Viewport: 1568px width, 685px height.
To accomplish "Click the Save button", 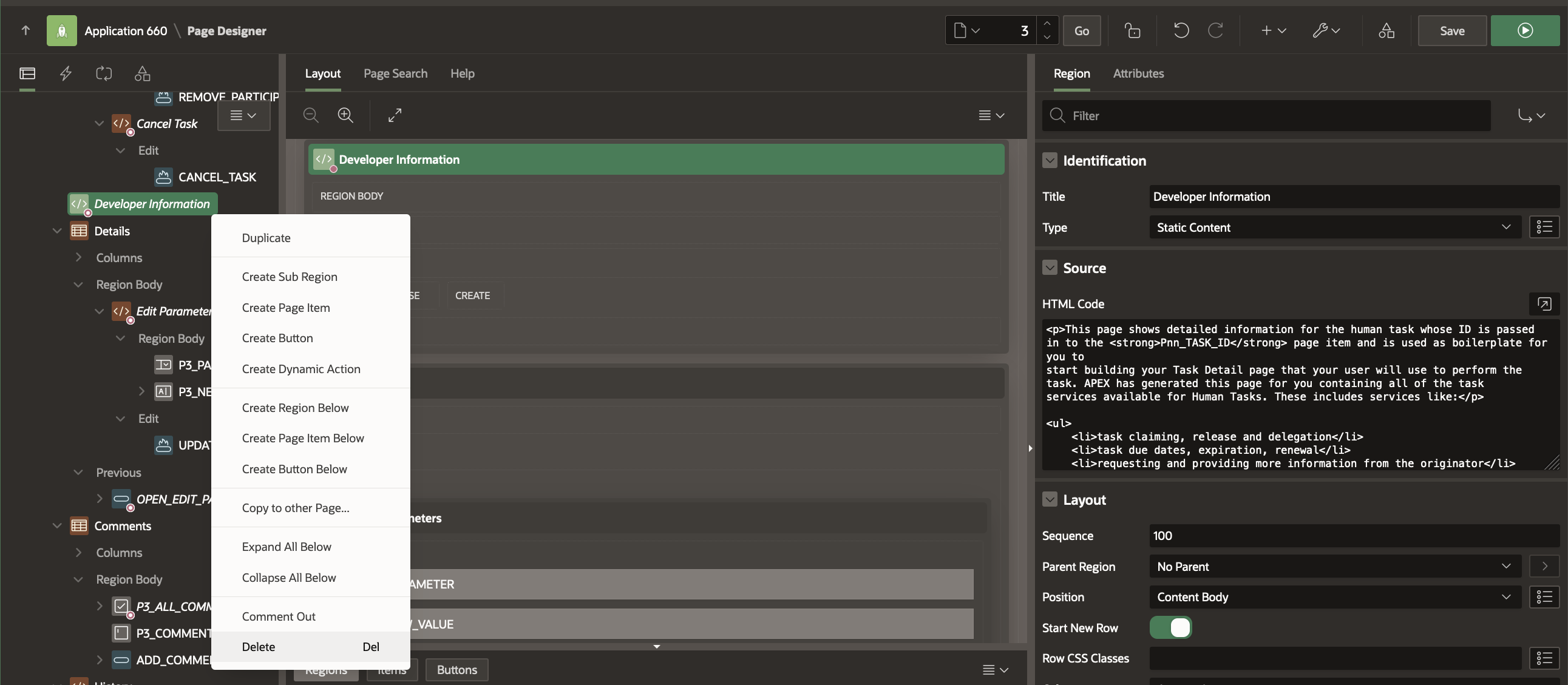I will (x=1451, y=30).
